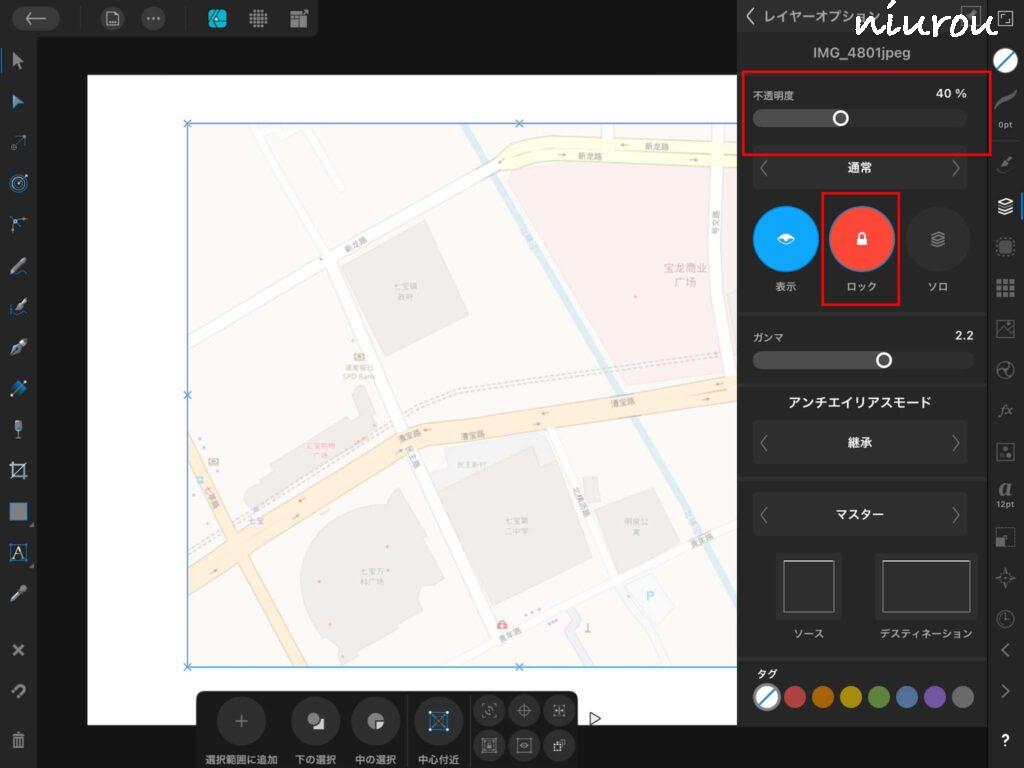Image resolution: width=1024 pixels, height=768 pixels.
Task: Select the Move tool arrow
Action: [18, 61]
